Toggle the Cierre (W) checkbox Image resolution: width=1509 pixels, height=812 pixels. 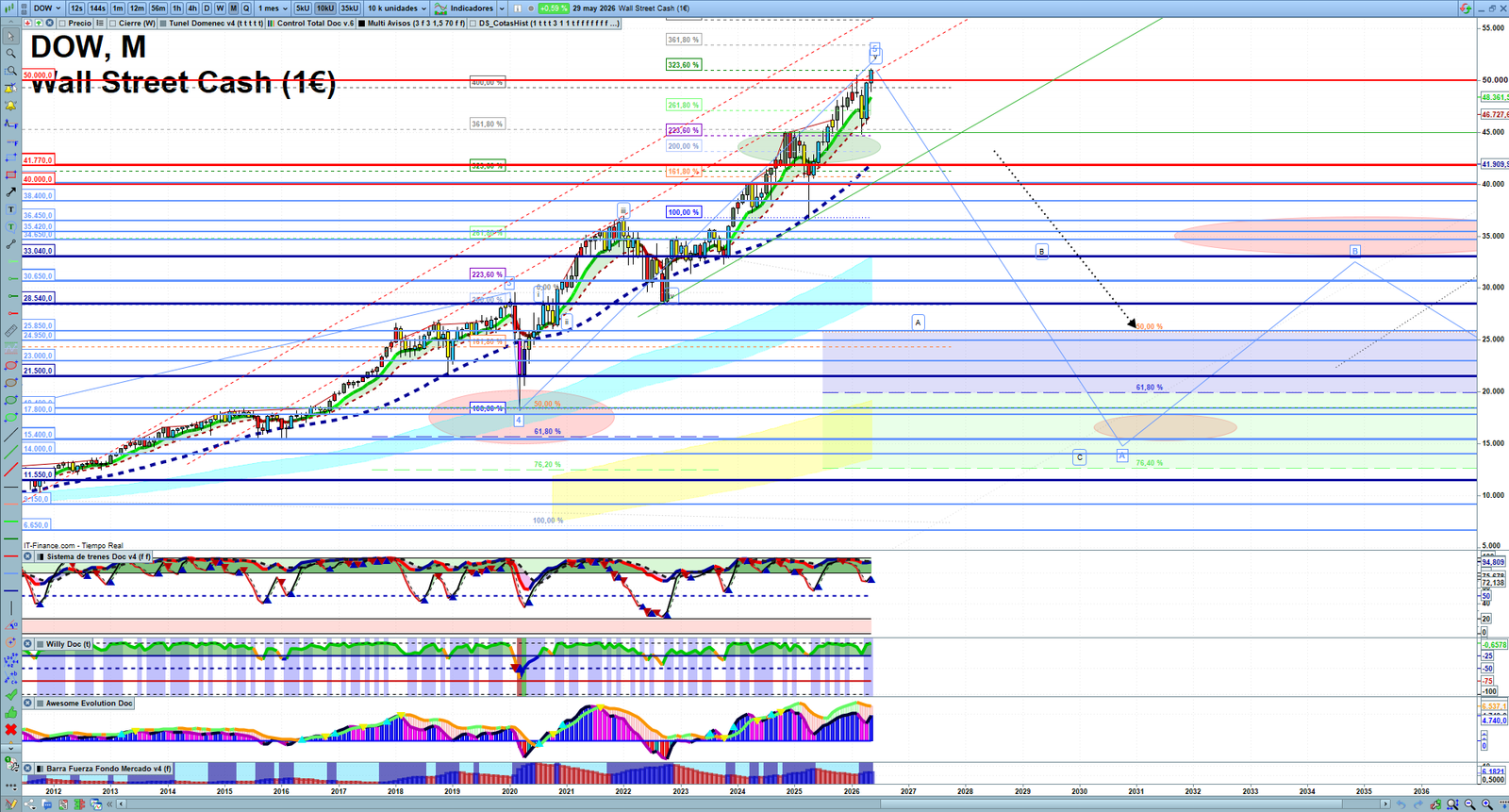tap(112, 23)
